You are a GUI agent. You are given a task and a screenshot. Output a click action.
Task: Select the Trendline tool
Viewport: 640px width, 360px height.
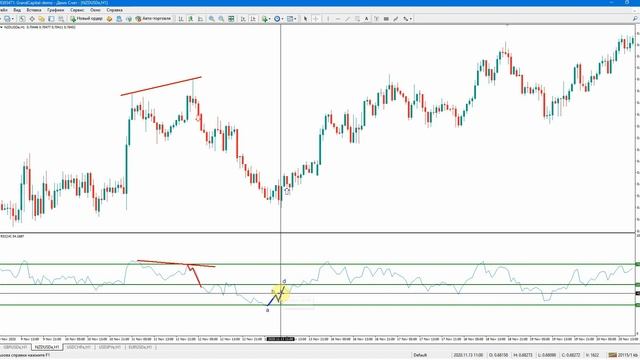(x=348, y=19)
